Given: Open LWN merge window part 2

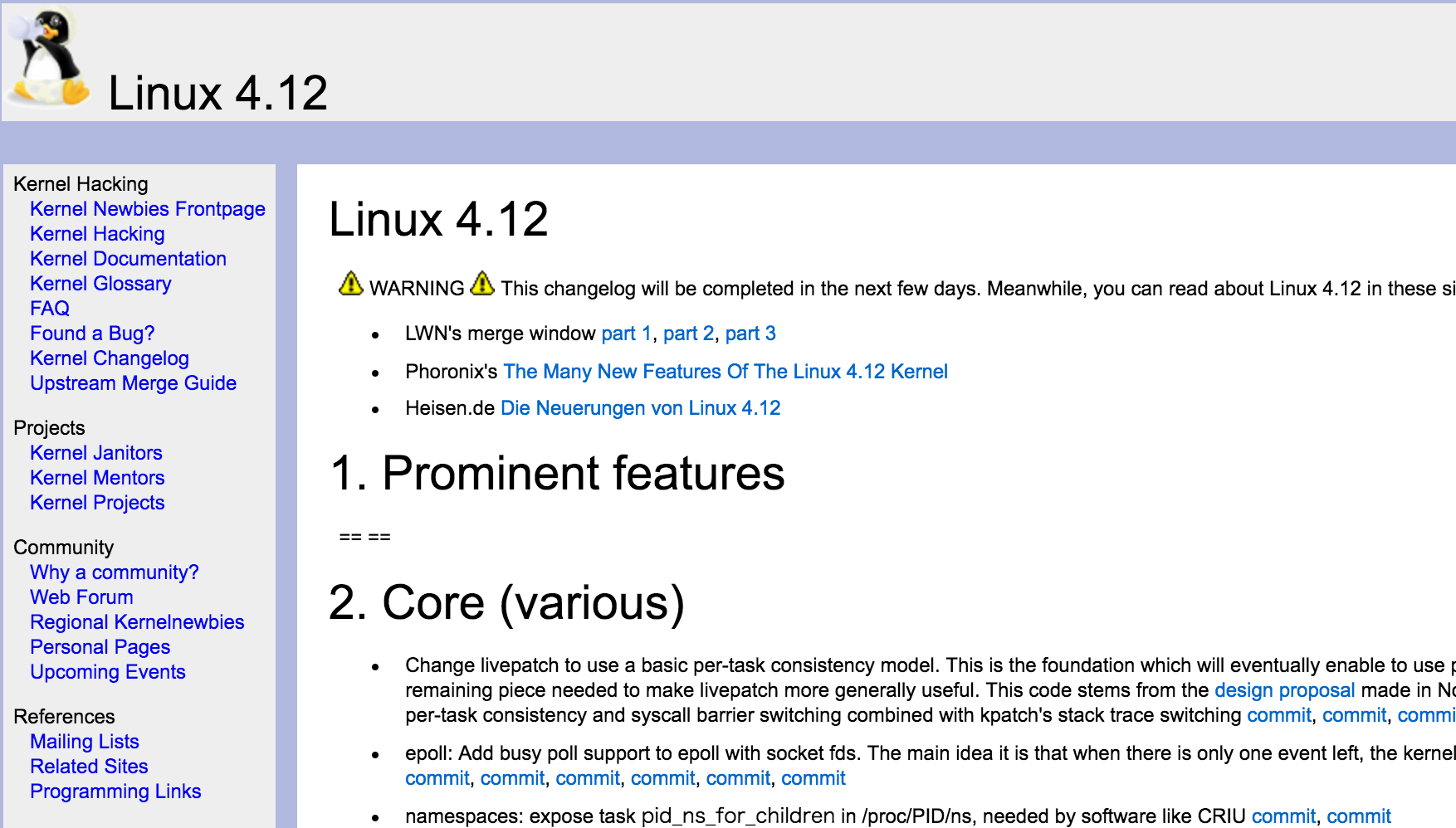Looking at the screenshot, I should (689, 334).
